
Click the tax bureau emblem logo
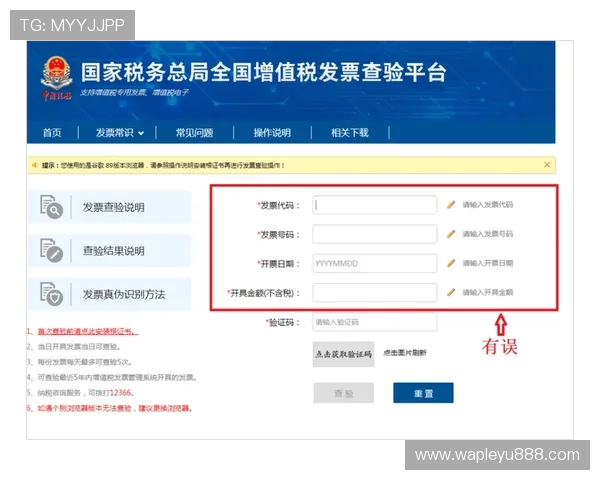[x=57, y=78]
